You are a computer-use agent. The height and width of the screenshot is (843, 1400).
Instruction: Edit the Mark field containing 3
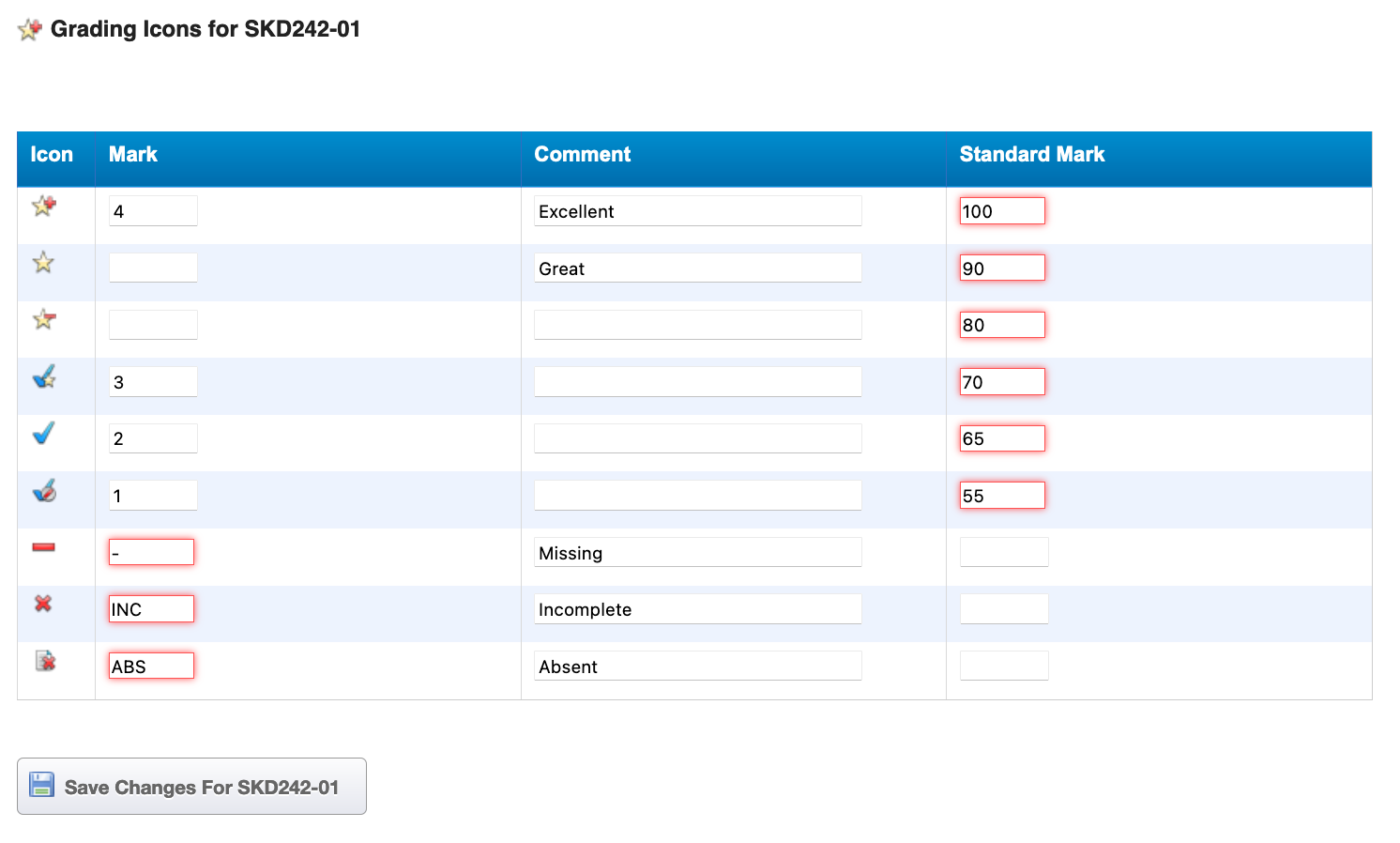[153, 382]
